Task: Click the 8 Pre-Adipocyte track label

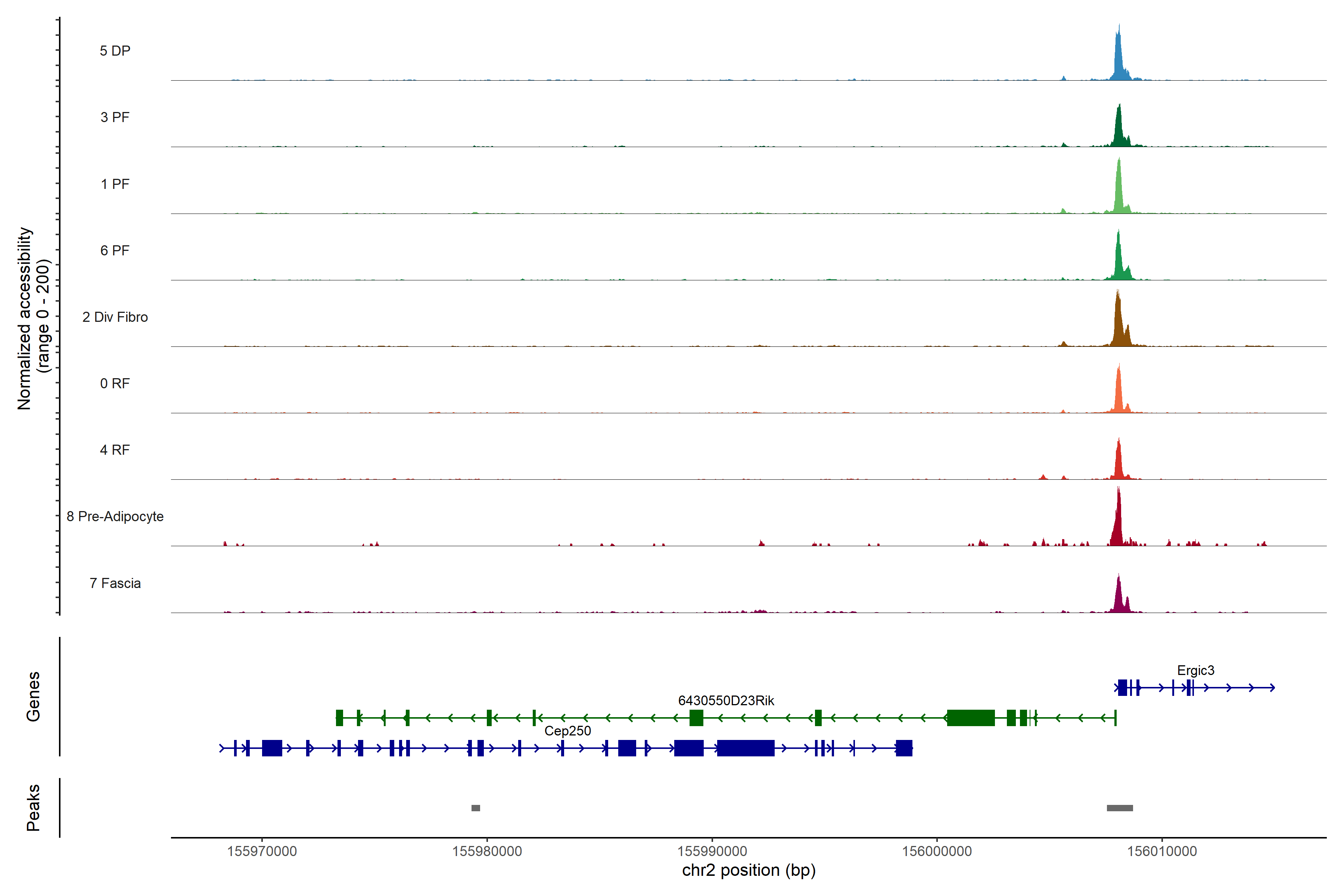Action: [x=115, y=516]
